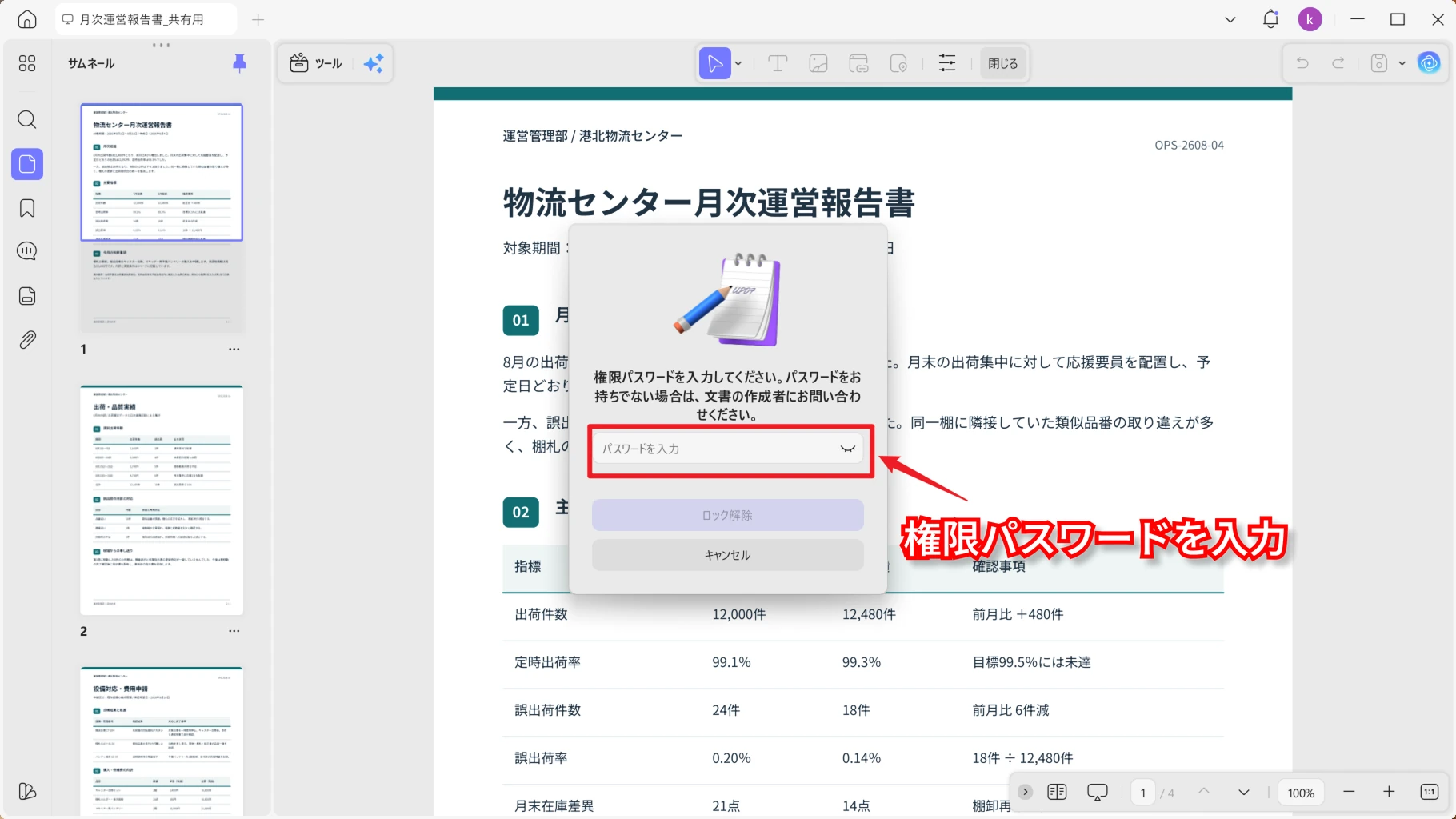Viewport: 1456px width, 819px height.
Task: Open the search panel in left sidebar
Action: [27, 120]
